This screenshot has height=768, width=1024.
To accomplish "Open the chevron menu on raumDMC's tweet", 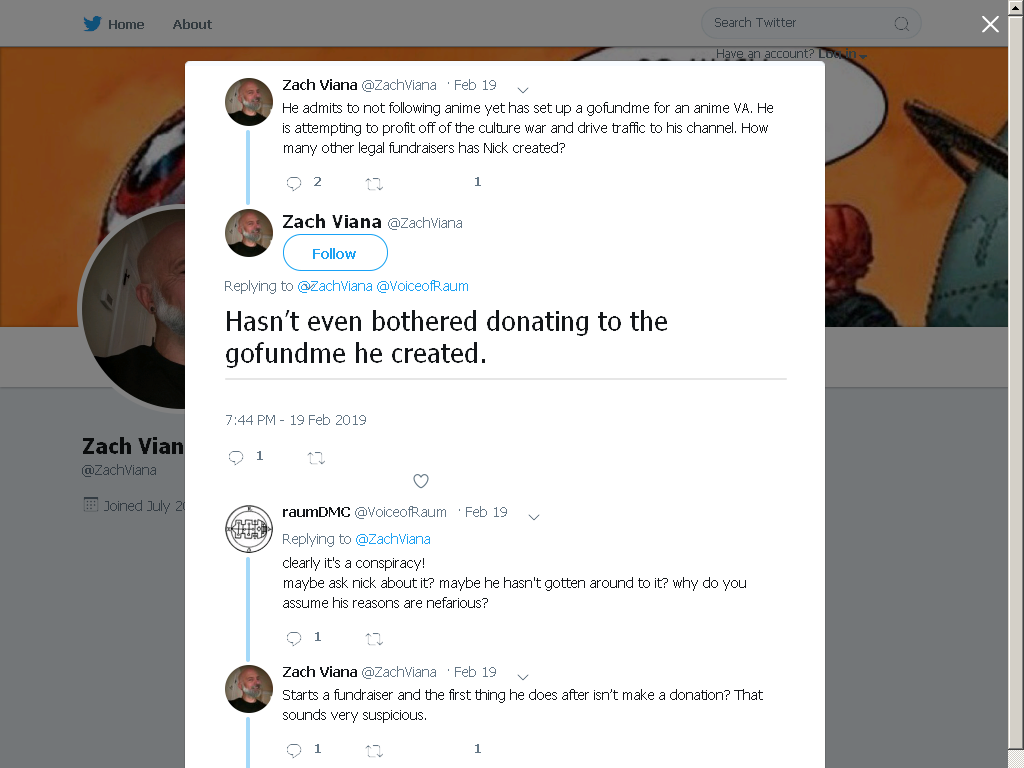I will [x=534, y=517].
